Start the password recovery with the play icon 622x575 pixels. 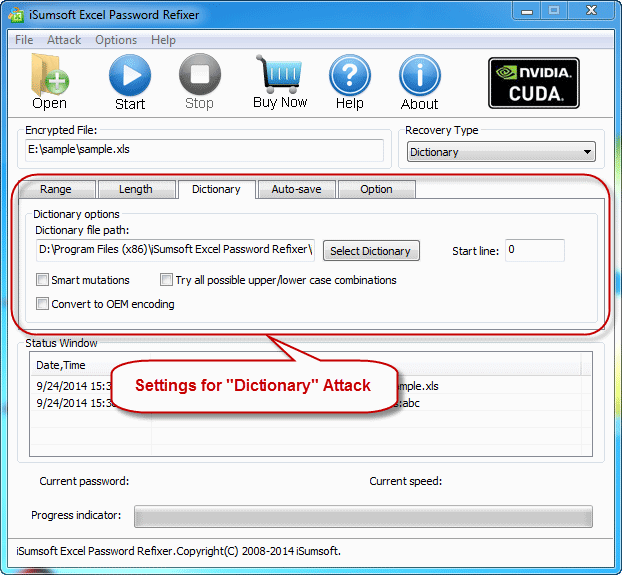click(130, 75)
